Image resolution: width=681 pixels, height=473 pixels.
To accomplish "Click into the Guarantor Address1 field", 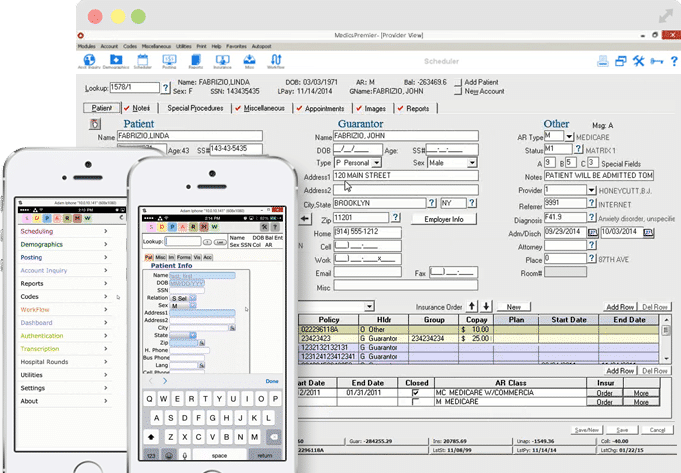I will point(406,175).
